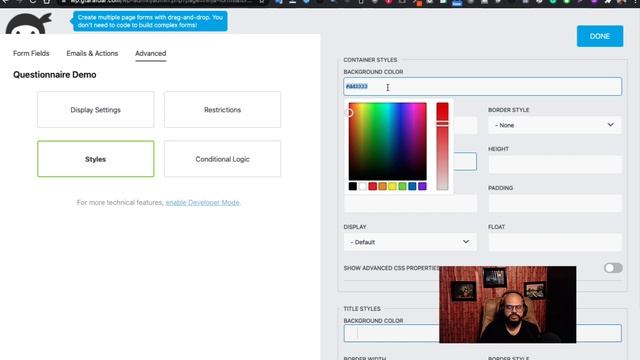Image resolution: width=640 pixels, height=360 pixels.
Task: Open the Emails & Actions tab
Action: click(x=92, y=53)
